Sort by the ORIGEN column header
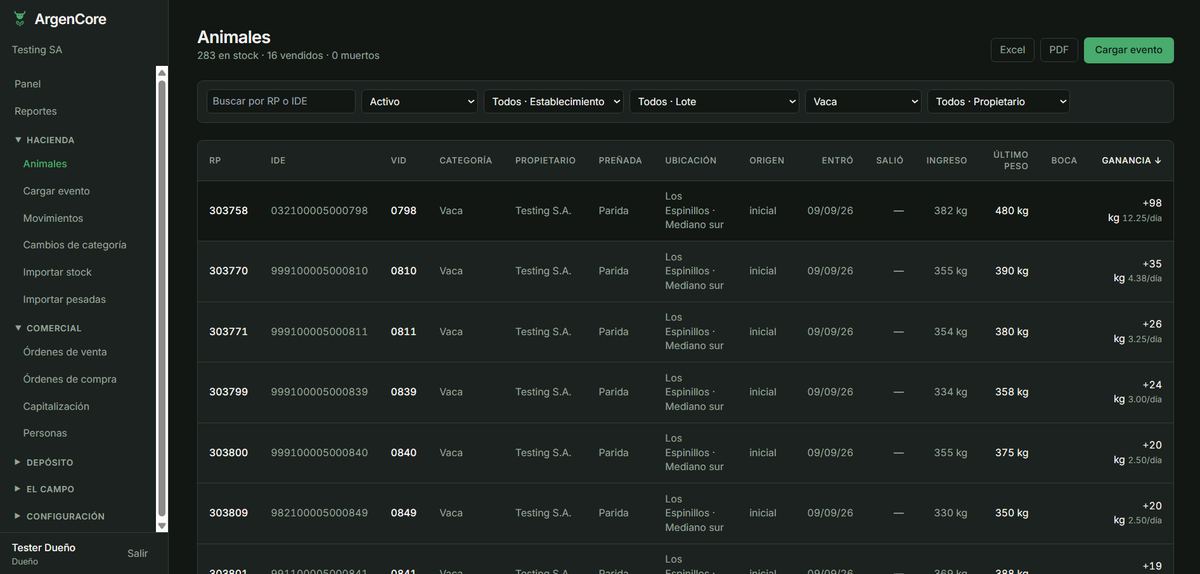 click(x=767, y=160)
